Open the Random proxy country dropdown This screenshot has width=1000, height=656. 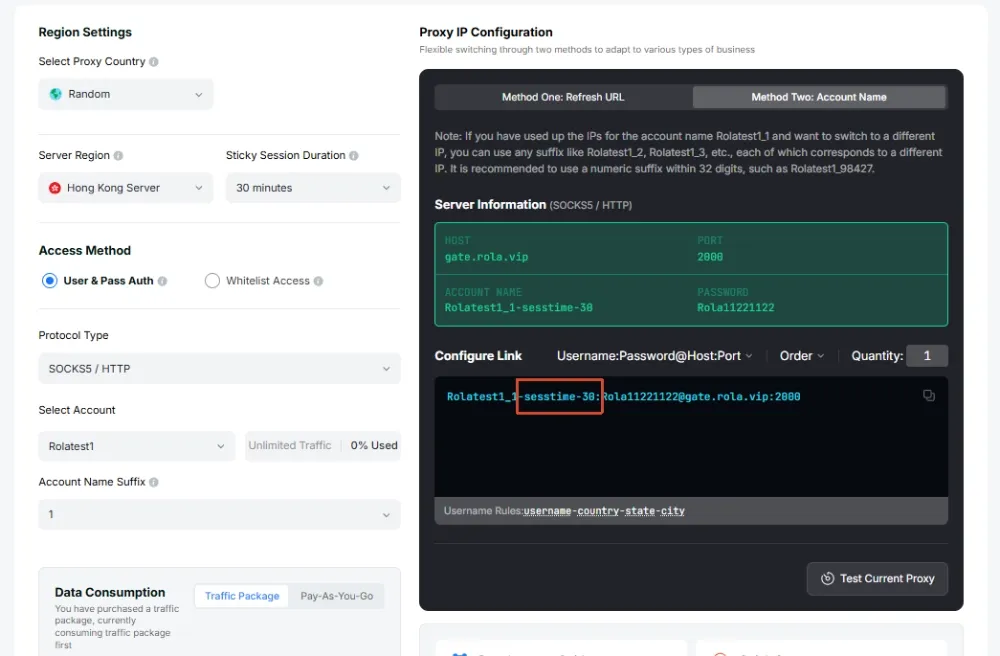[126, 94]
